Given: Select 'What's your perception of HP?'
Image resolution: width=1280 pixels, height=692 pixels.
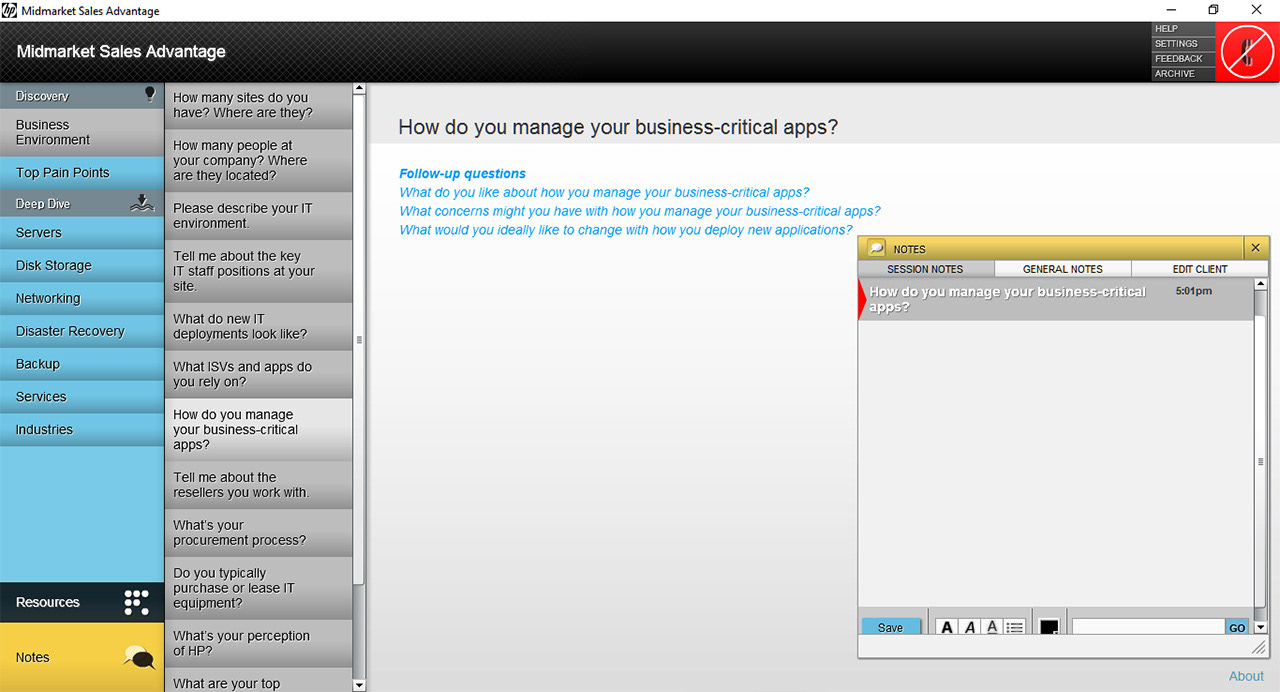Looking at the screenshot, I should pos(259,643).
